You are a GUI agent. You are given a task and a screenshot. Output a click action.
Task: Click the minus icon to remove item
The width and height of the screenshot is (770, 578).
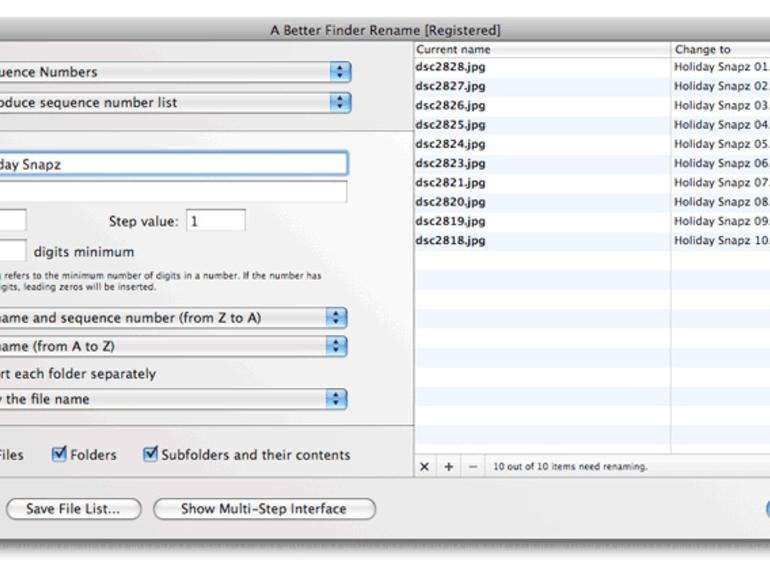(x=473, y=467)
